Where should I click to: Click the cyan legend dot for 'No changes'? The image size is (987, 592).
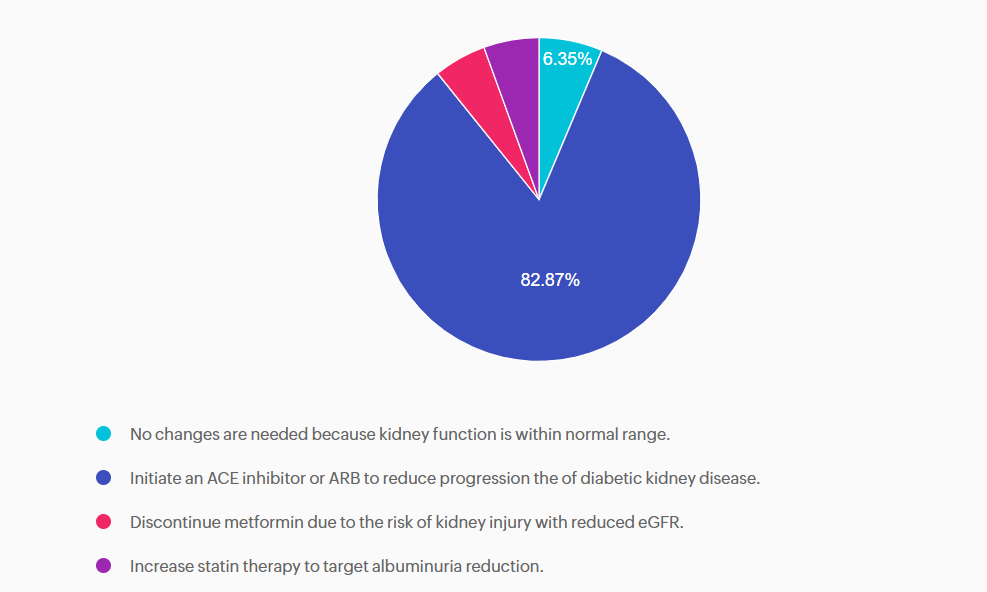point(103,434)
